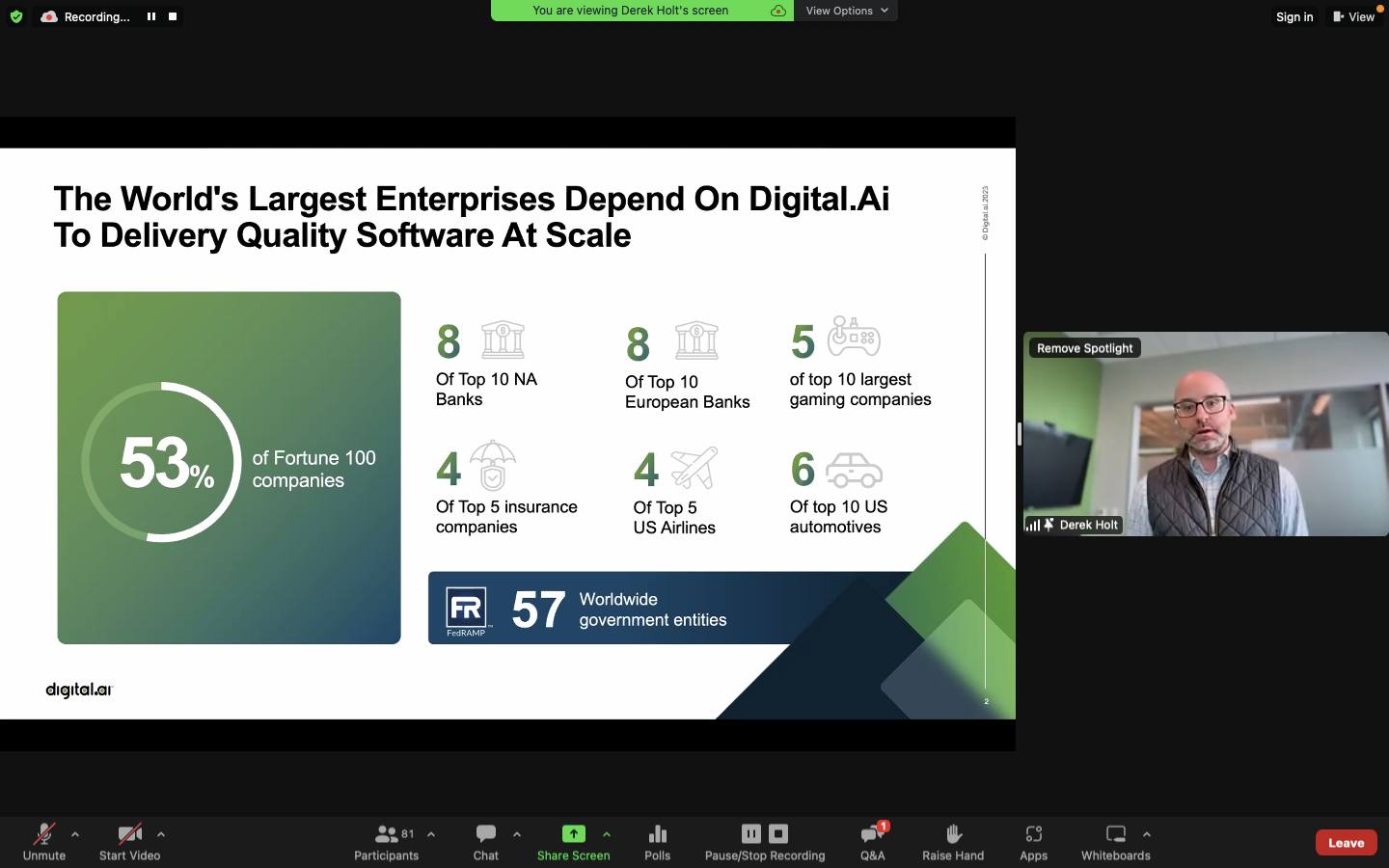This screenshot has width=1389, height=868.
Task: Click 'Of Top 5 insurance companies' text
Action: pyautogui.click(x=506, y=517)
